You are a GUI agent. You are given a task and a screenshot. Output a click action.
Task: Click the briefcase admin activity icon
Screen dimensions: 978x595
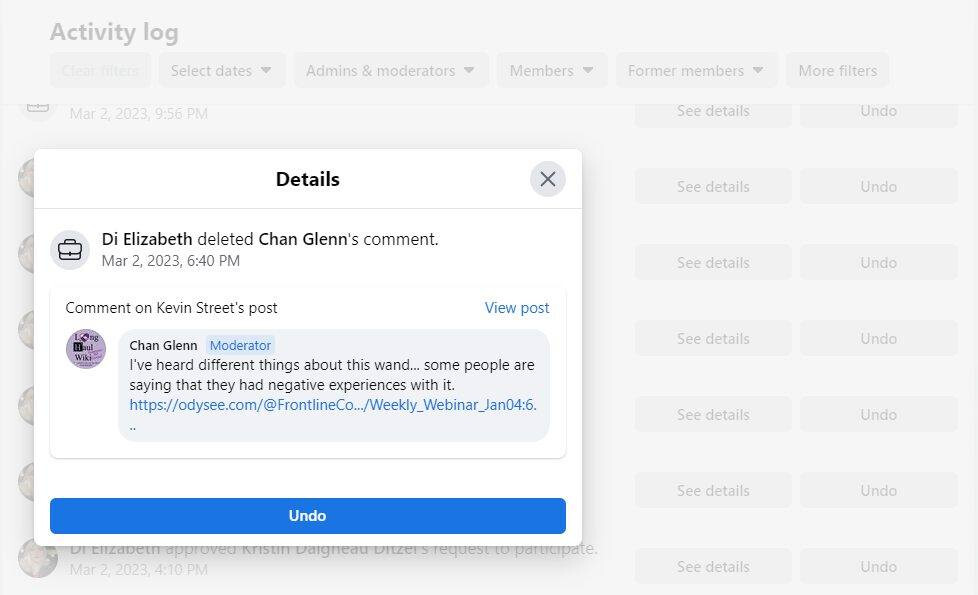click(x=70, y=249)
